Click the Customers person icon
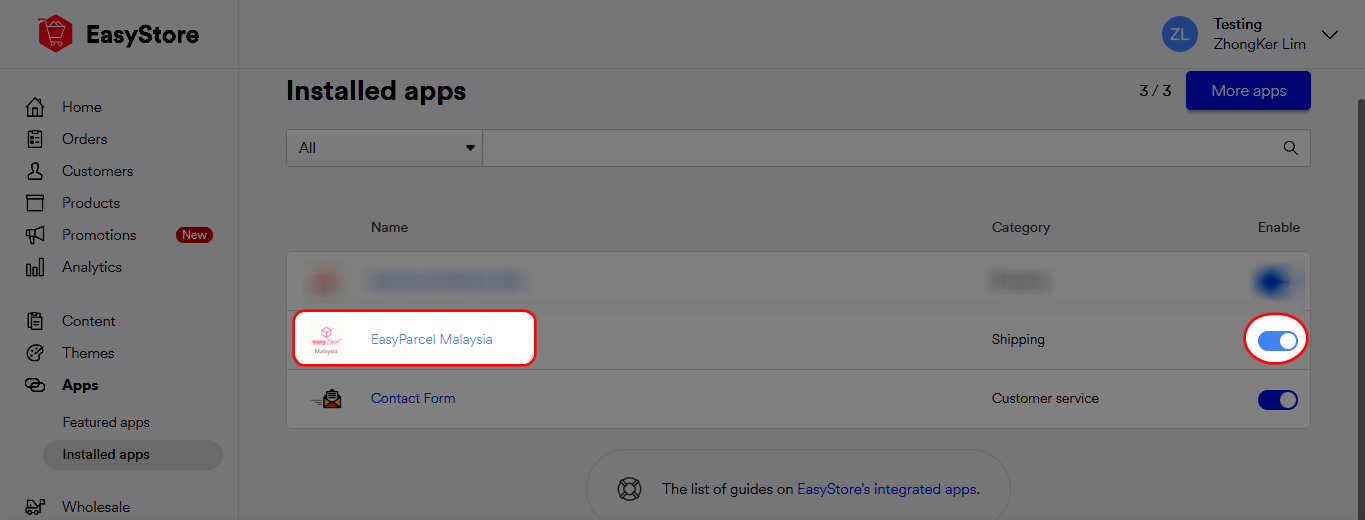This screenshot has height=520, width=1365. point(35,171)
